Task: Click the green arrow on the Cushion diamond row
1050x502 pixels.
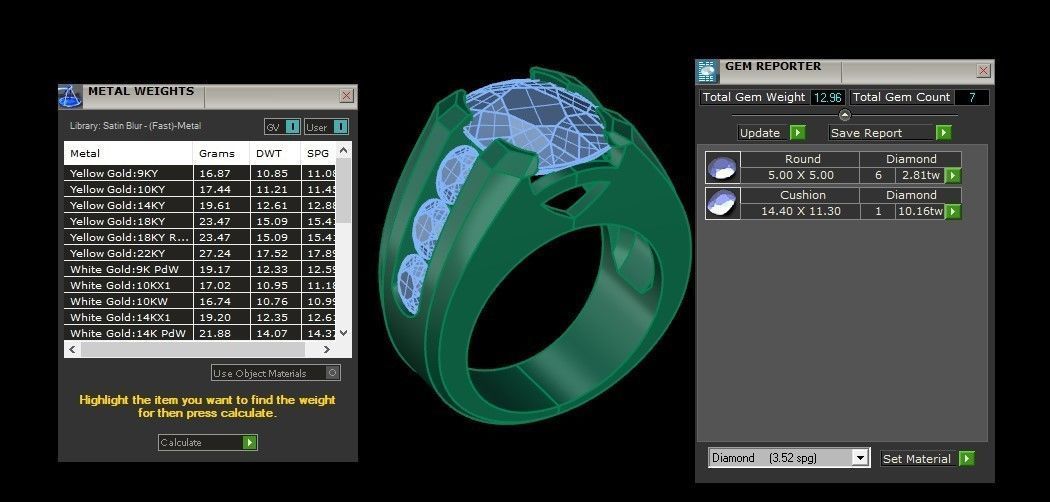Action: click(x=952, y=212)
